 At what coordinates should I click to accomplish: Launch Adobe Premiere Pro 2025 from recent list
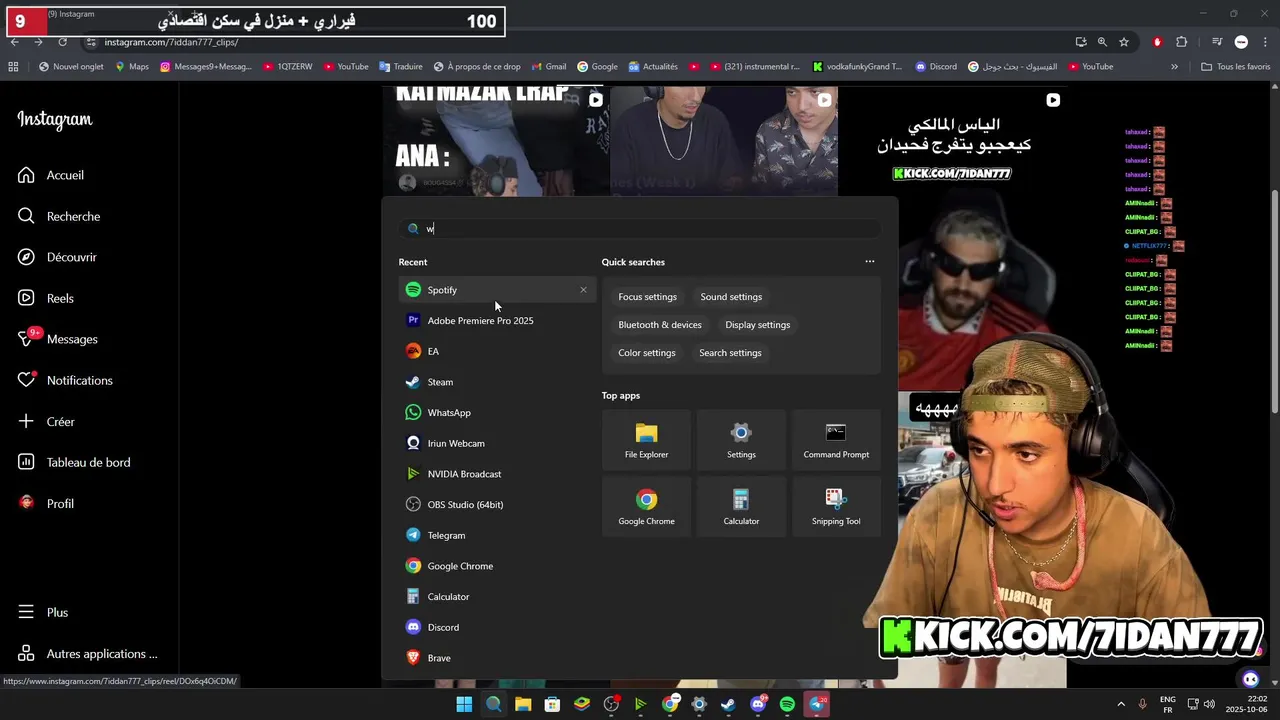[496, 321]
